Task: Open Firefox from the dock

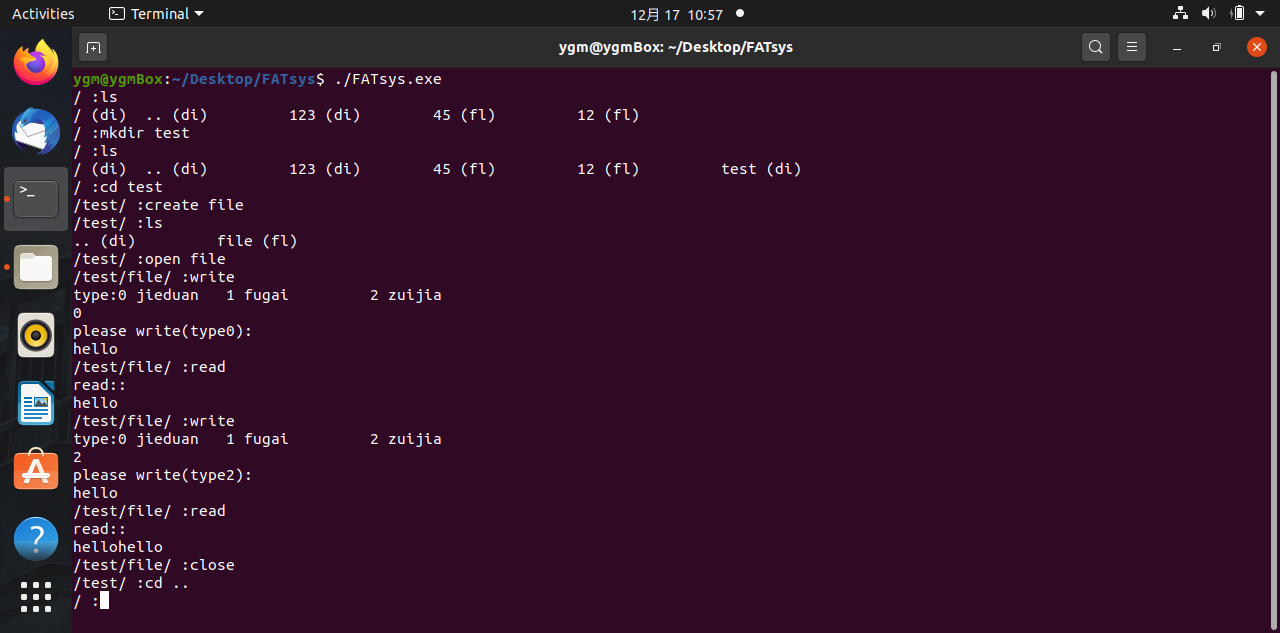Action: [36, 63]
